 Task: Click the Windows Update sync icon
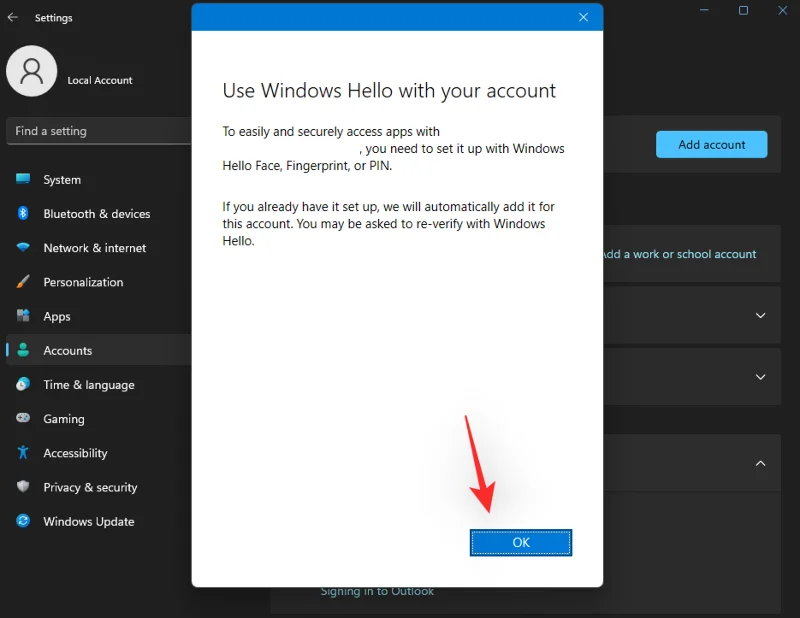(23, 521)
